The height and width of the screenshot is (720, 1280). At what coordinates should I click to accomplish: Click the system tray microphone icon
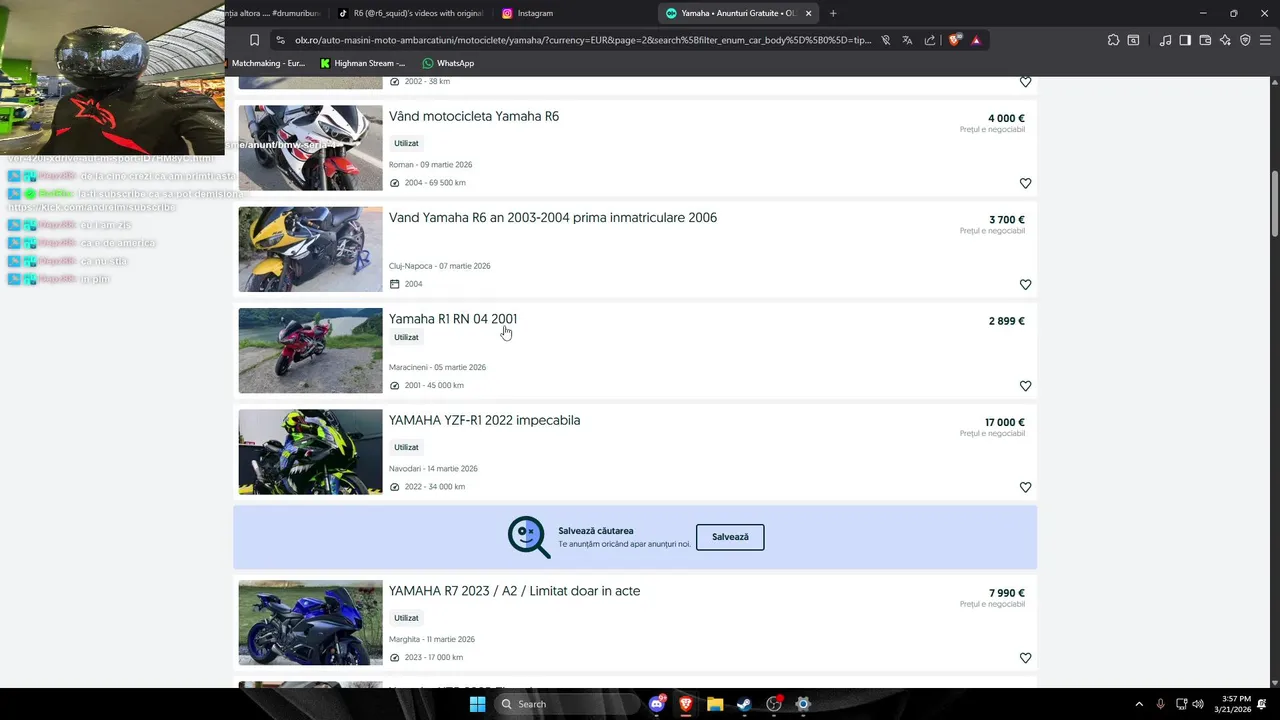(x=1160, y=704)
